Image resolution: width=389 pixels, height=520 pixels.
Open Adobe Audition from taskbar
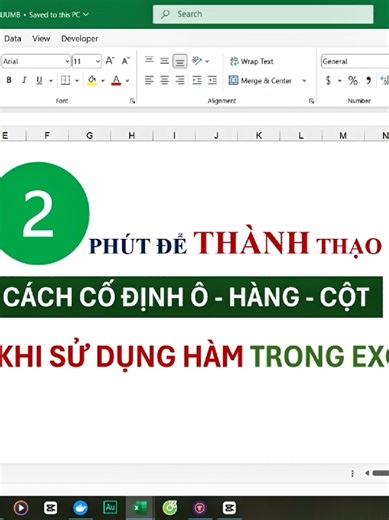coord(110,507)
